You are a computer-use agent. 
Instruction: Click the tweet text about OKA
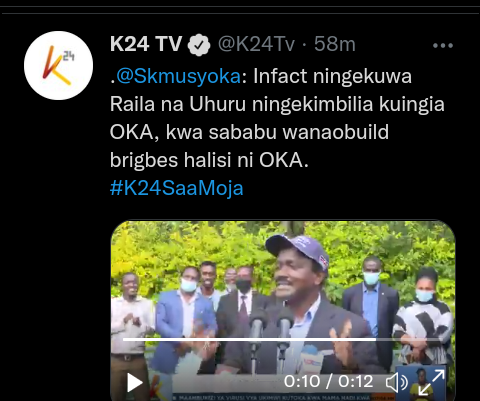pos(277,118)
